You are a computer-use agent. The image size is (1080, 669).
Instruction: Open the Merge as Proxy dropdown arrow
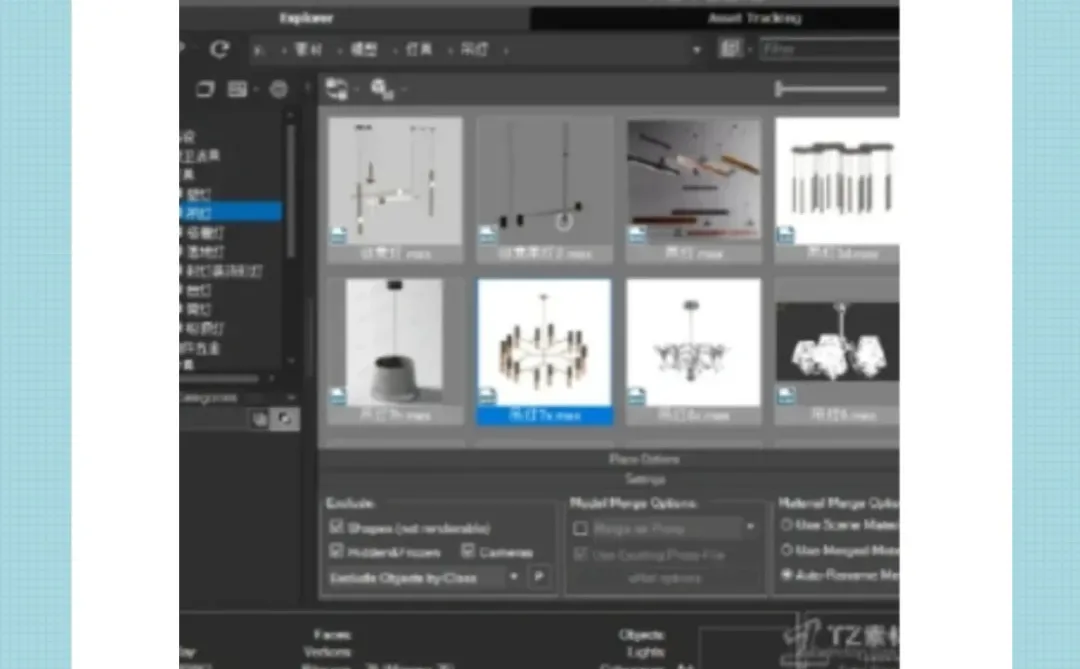(750, 528)
